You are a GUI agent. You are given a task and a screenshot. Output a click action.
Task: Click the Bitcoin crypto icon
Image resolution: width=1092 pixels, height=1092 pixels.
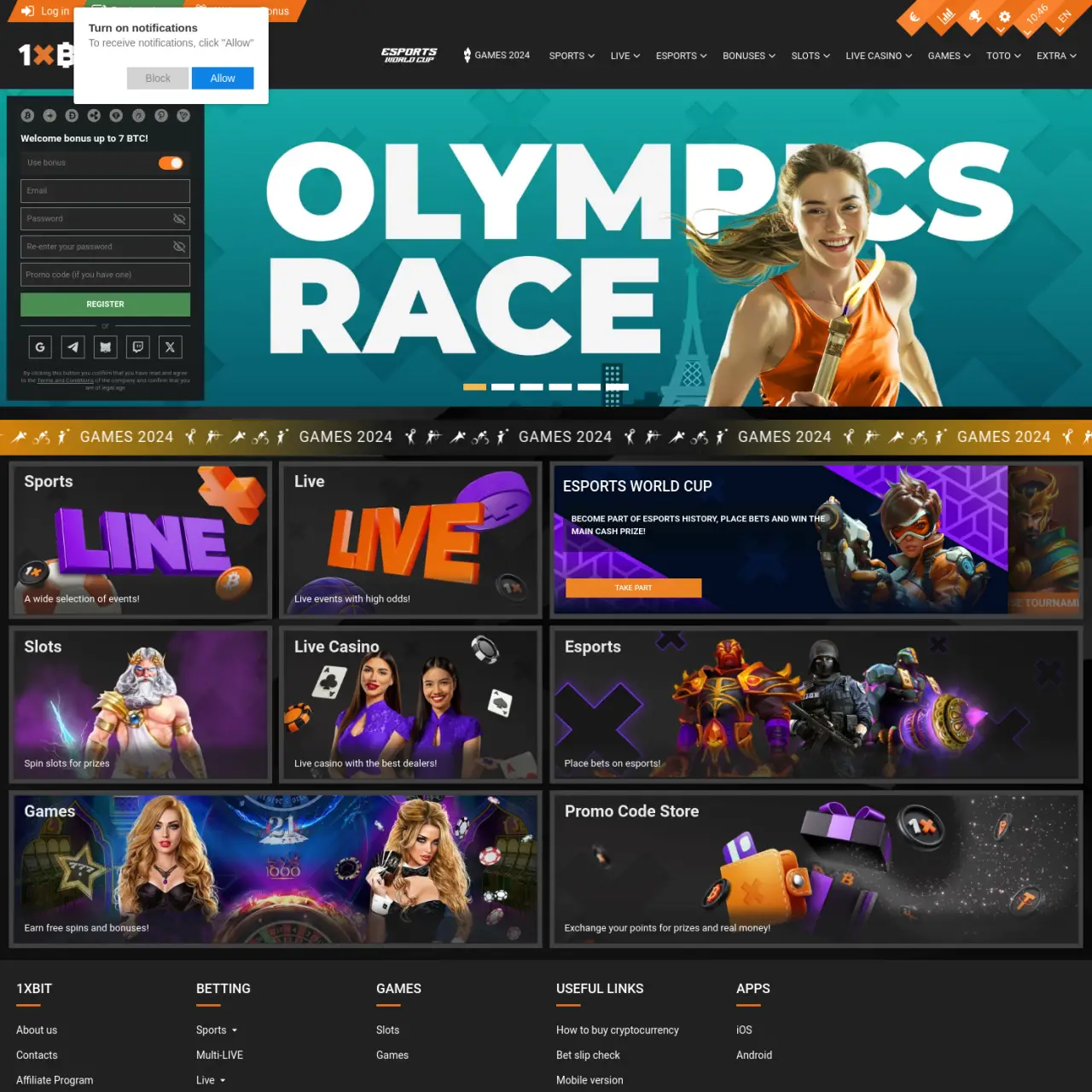point(27,115)
